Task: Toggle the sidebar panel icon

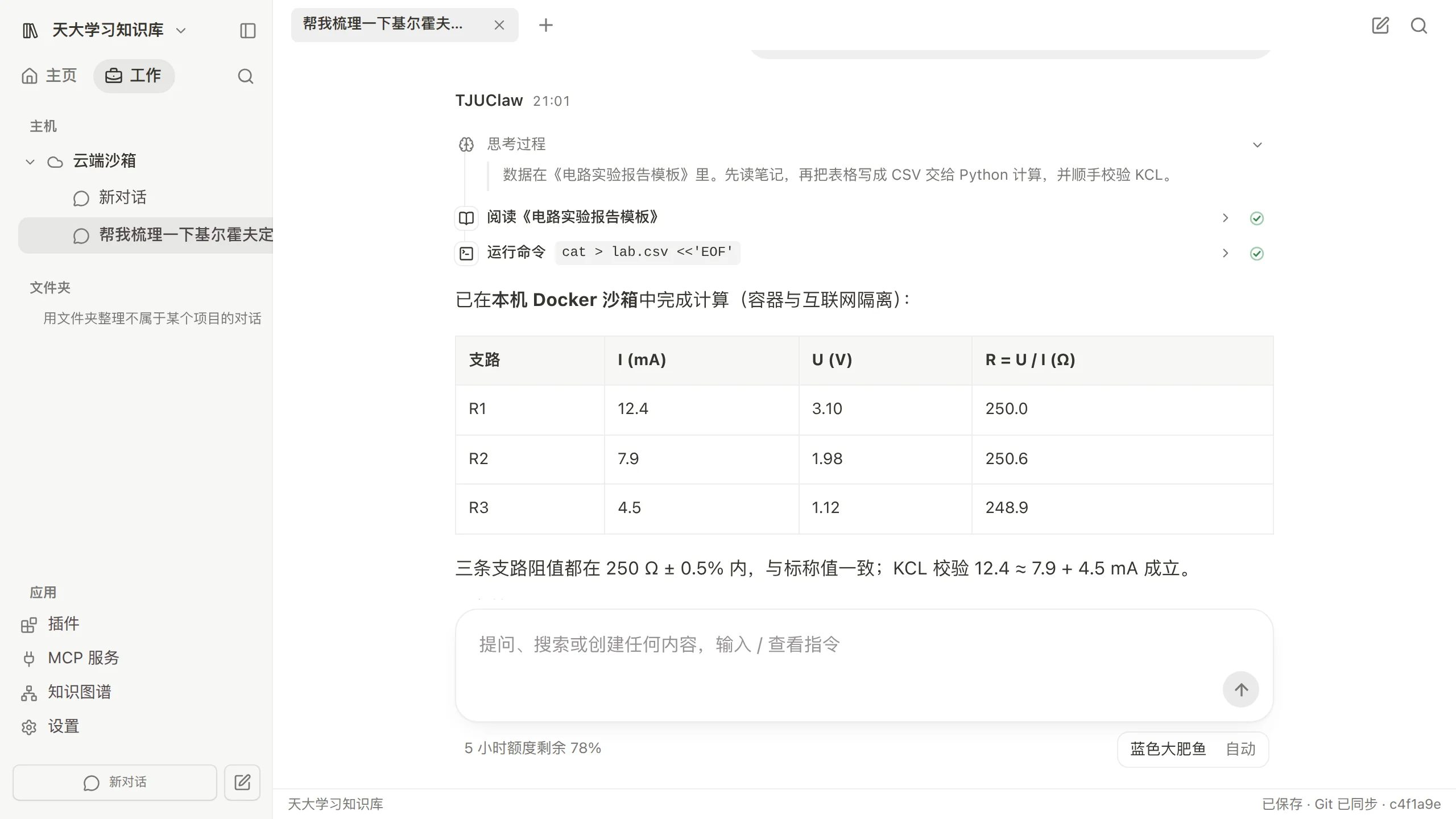Action: 248,30
